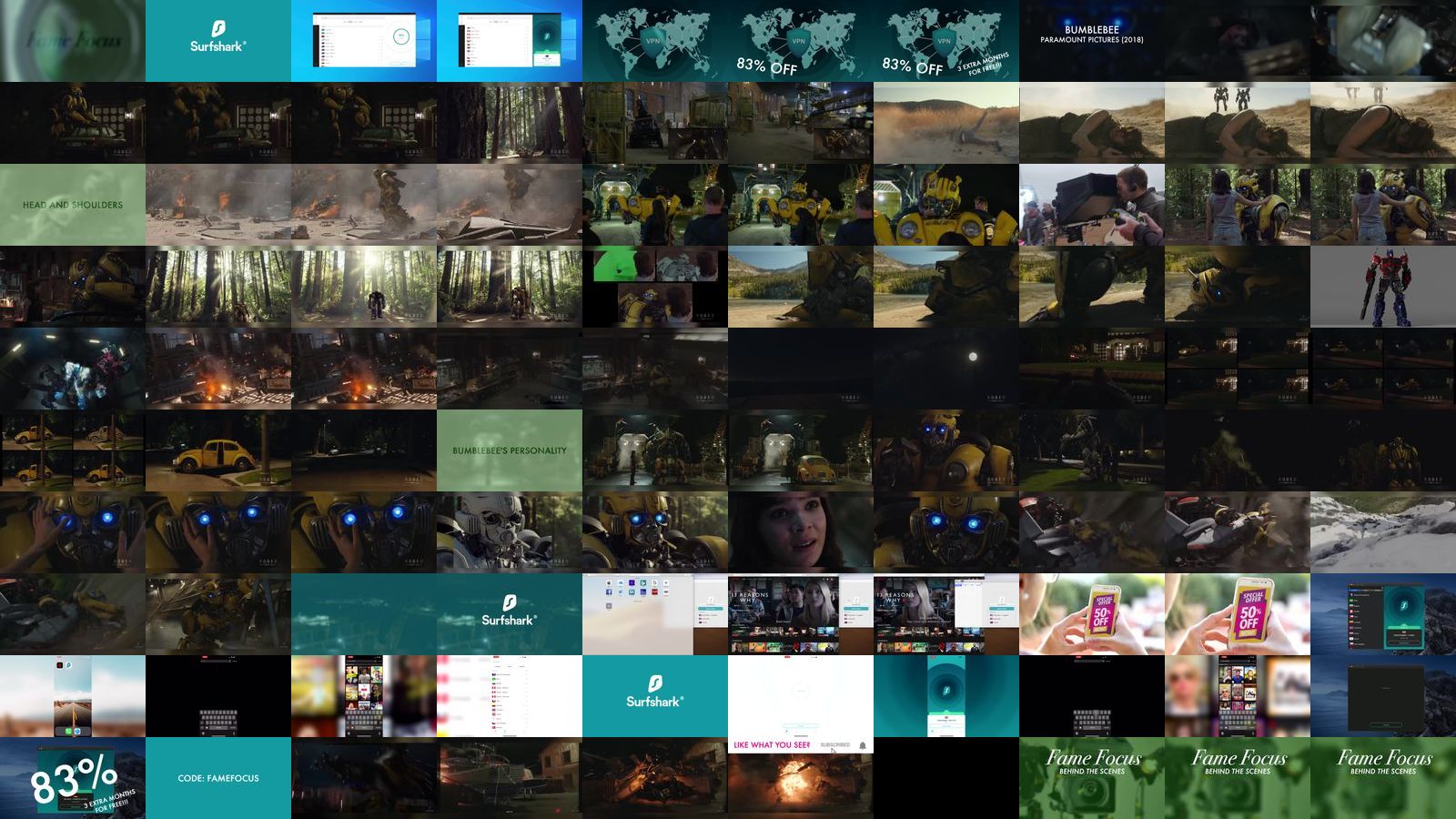Click the bell icon beside SUBSCRIBED
The image size is (1456, 819).
click(x=862, y=745)
